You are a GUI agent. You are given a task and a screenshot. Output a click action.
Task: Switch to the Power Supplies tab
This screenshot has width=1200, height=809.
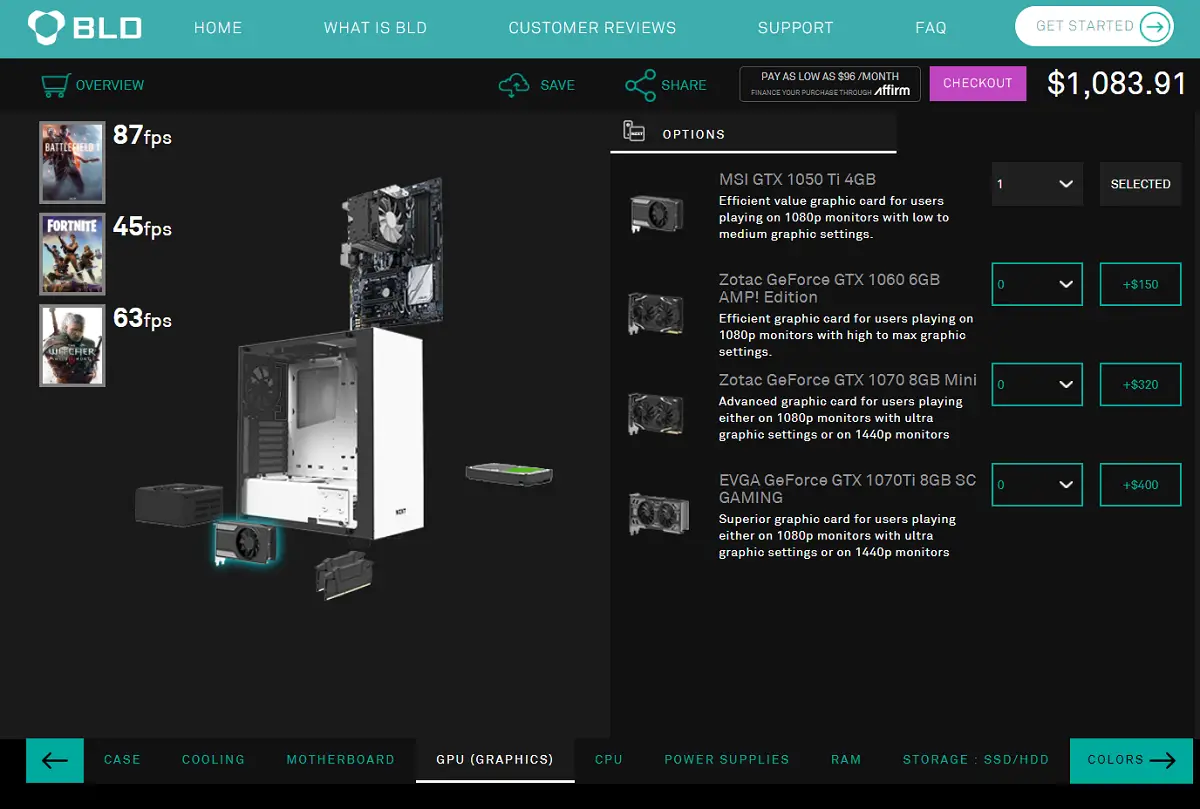[x=727, y=760]
